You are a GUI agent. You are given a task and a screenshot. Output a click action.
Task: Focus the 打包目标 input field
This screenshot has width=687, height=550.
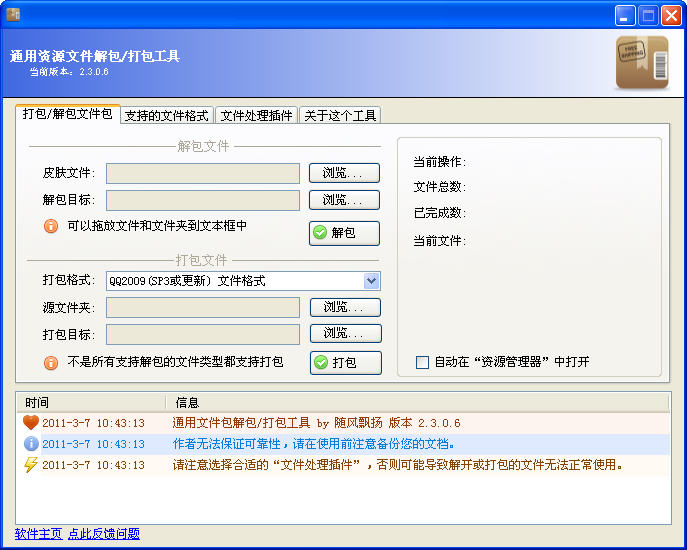point(203,334)
